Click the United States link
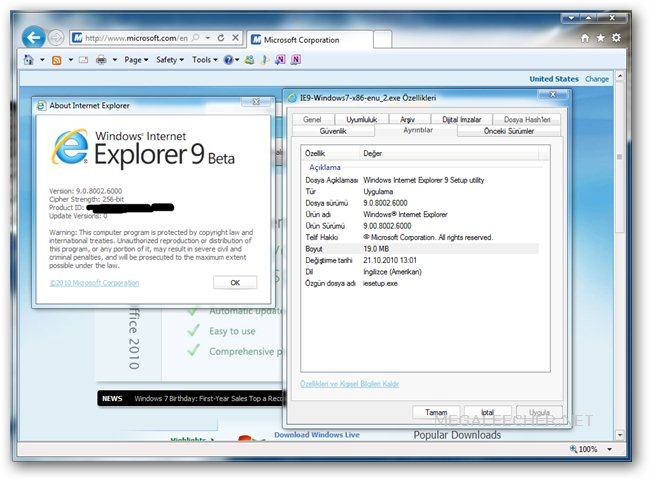The image size is (650, 480). click(x=554, y=79)
